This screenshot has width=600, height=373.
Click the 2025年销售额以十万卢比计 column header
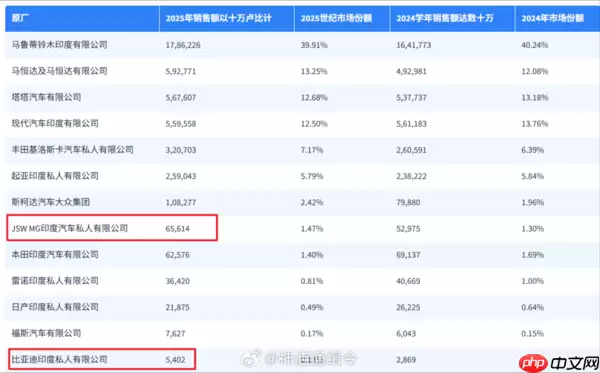(218, 18)
